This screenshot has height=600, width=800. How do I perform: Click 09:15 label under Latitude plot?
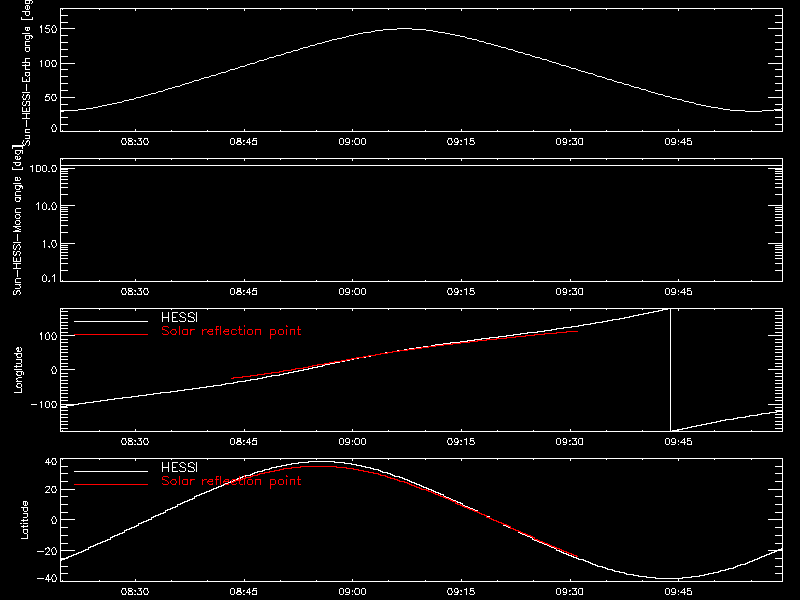pos(461,592)
